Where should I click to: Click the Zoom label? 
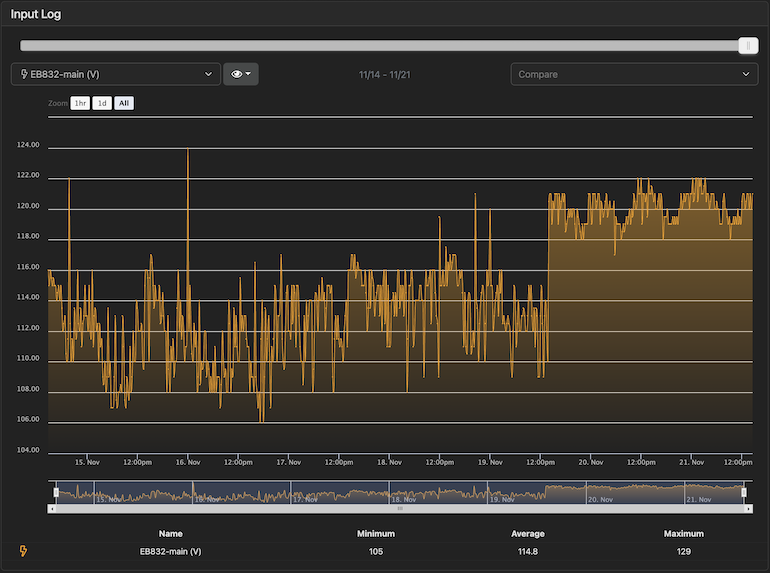click(58, 103)
